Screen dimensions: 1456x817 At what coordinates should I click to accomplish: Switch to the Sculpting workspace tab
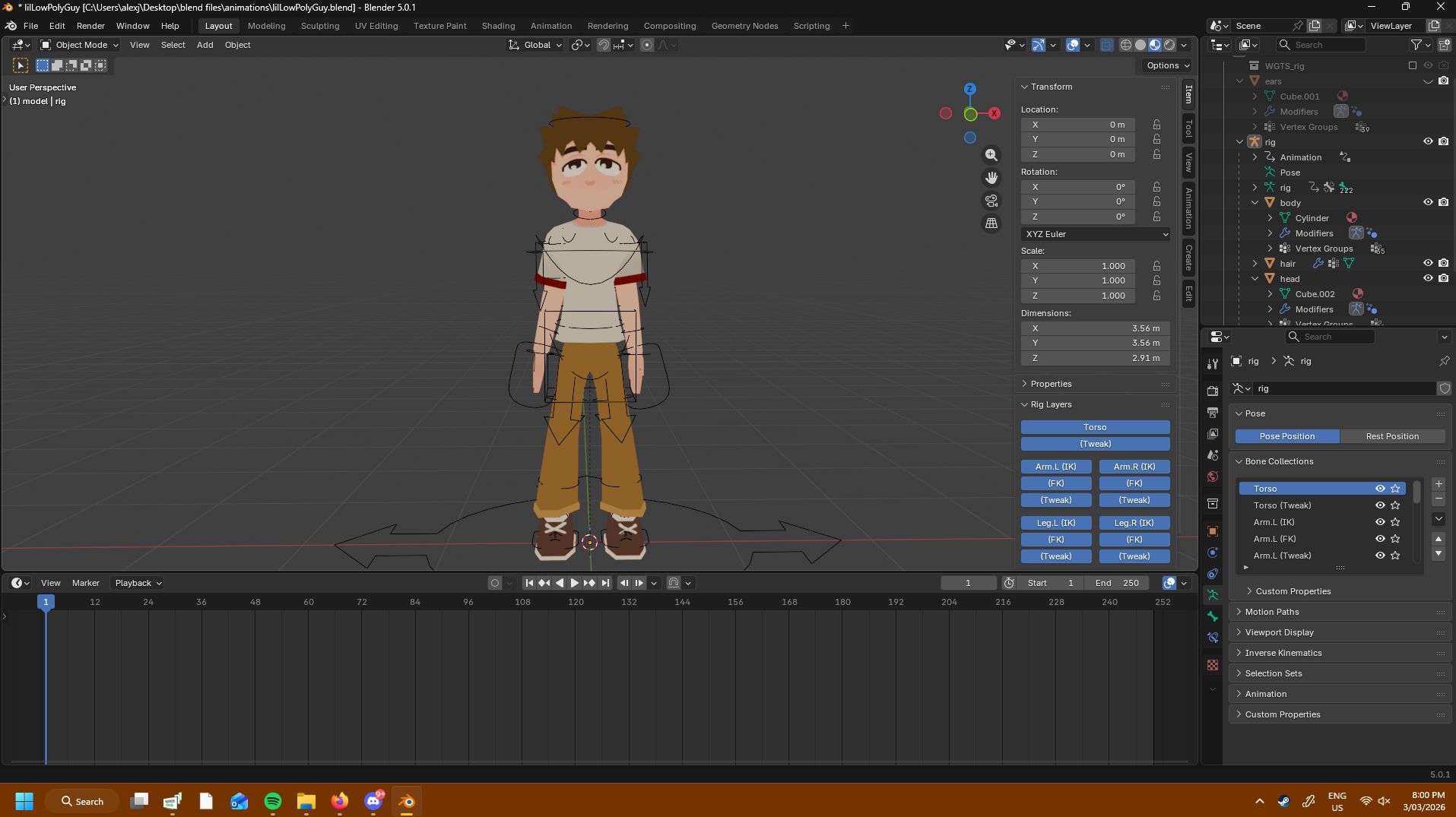click(x=320, y=26)
